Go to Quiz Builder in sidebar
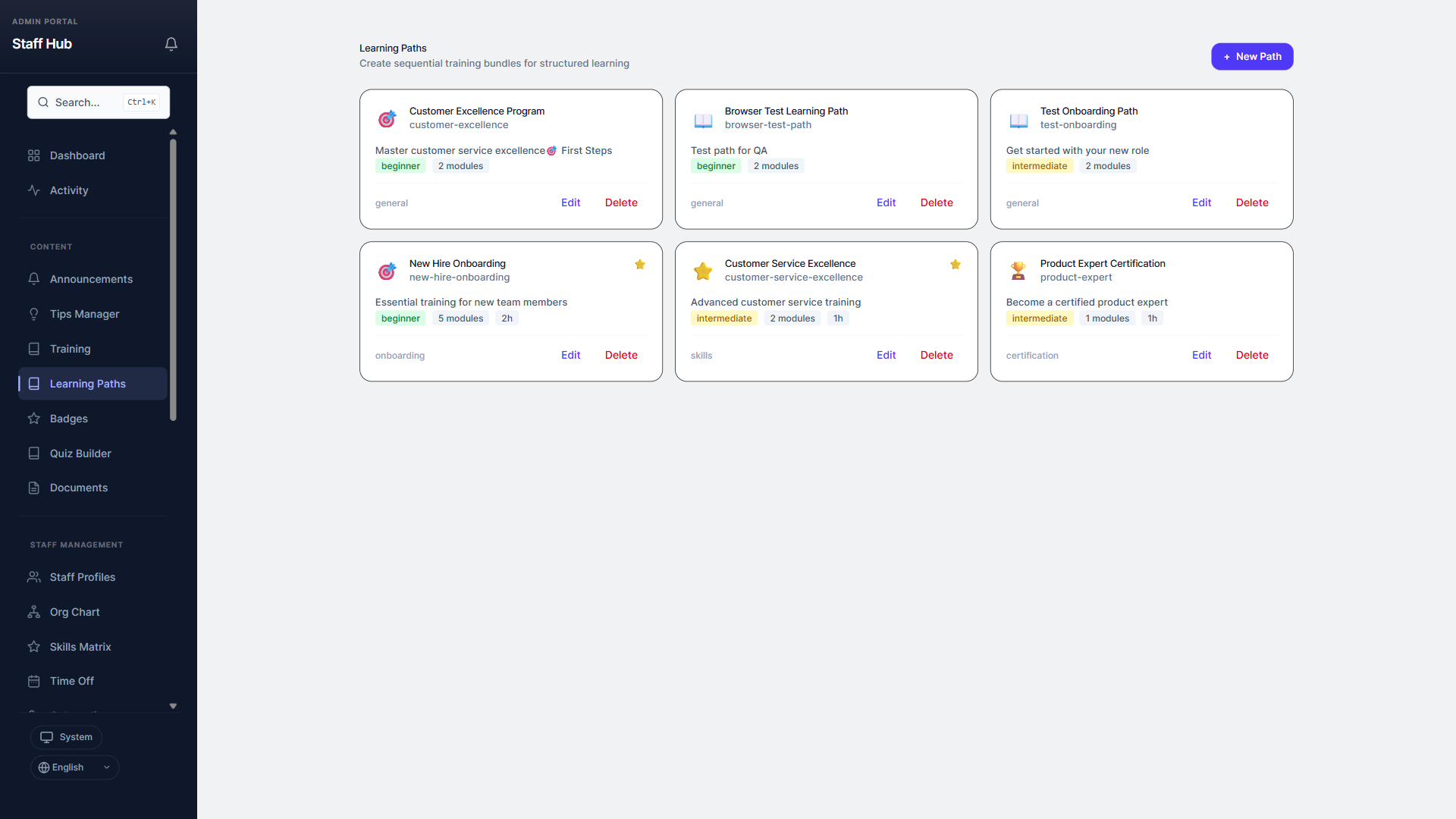Viewport: 1456px width, 819px height. 80,453
